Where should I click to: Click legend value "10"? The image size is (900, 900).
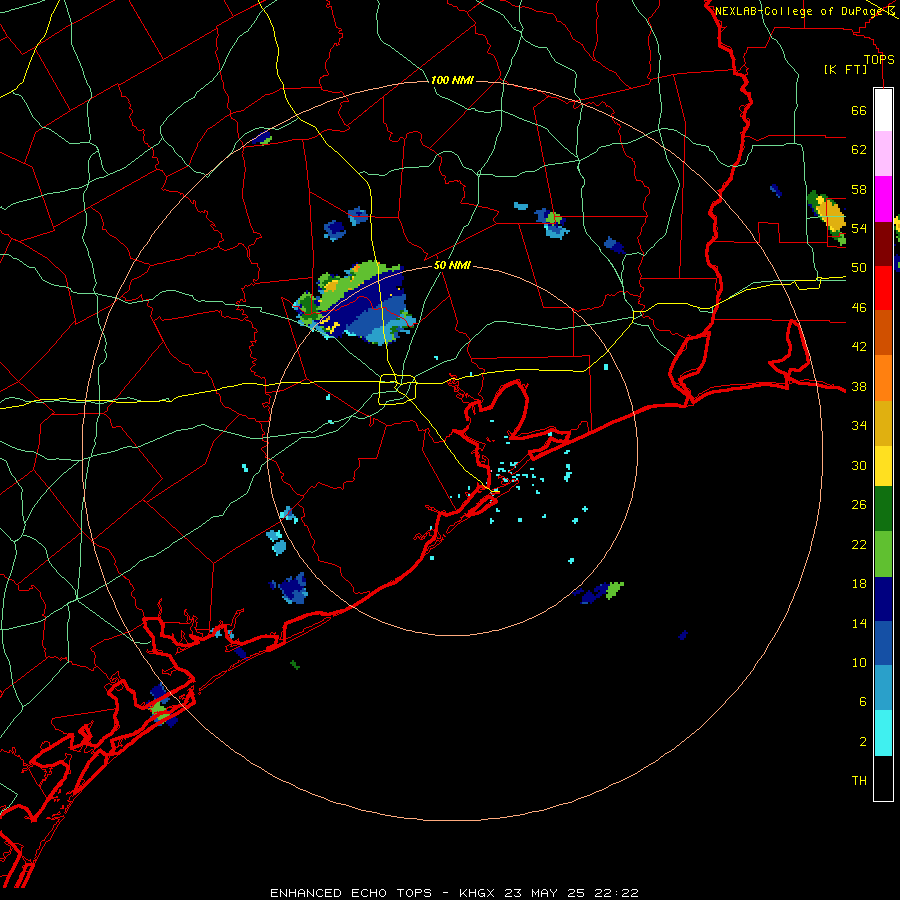tap(859, 663)
